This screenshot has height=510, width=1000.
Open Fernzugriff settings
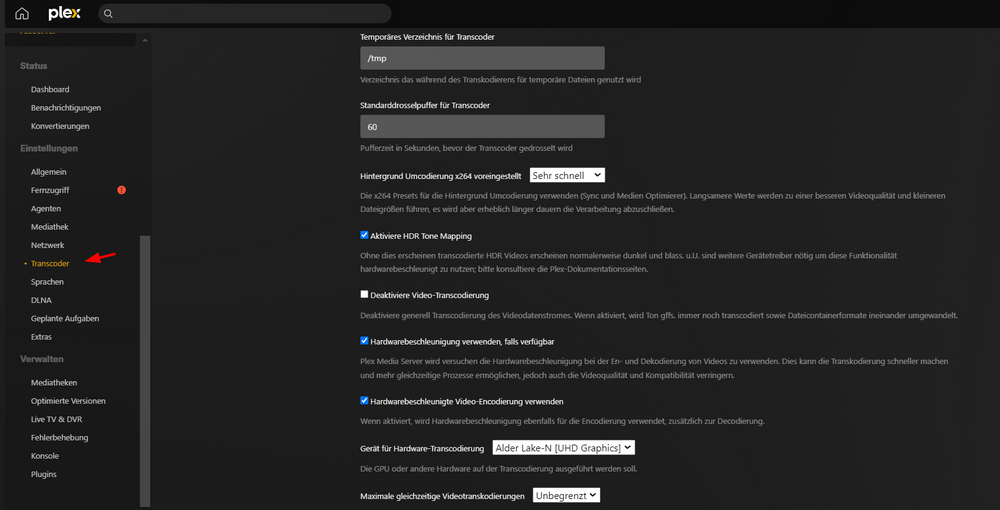pyautogui.click(x=50, y=190)
